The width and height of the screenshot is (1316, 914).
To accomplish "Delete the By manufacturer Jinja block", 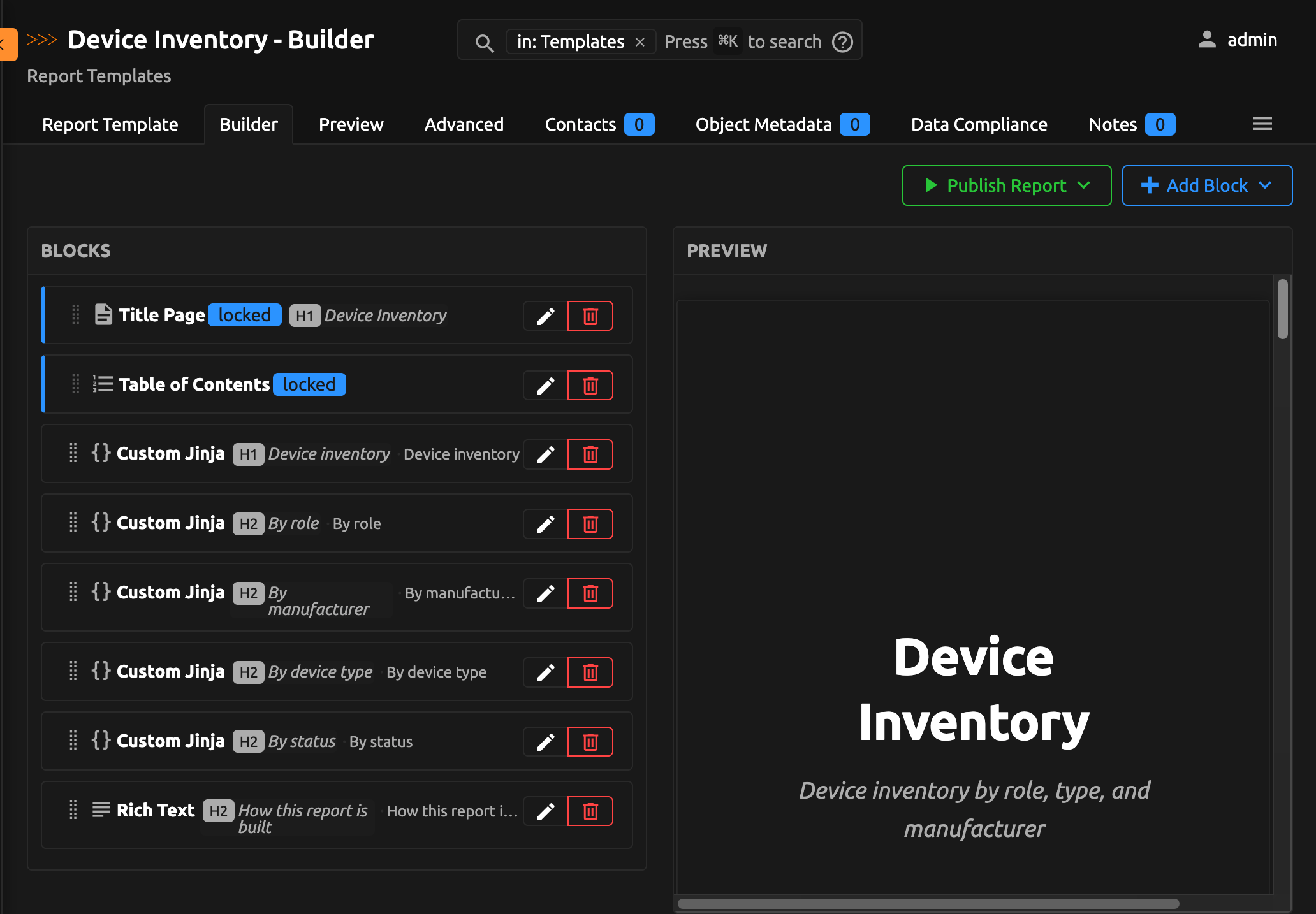I will tap(590, 593).
